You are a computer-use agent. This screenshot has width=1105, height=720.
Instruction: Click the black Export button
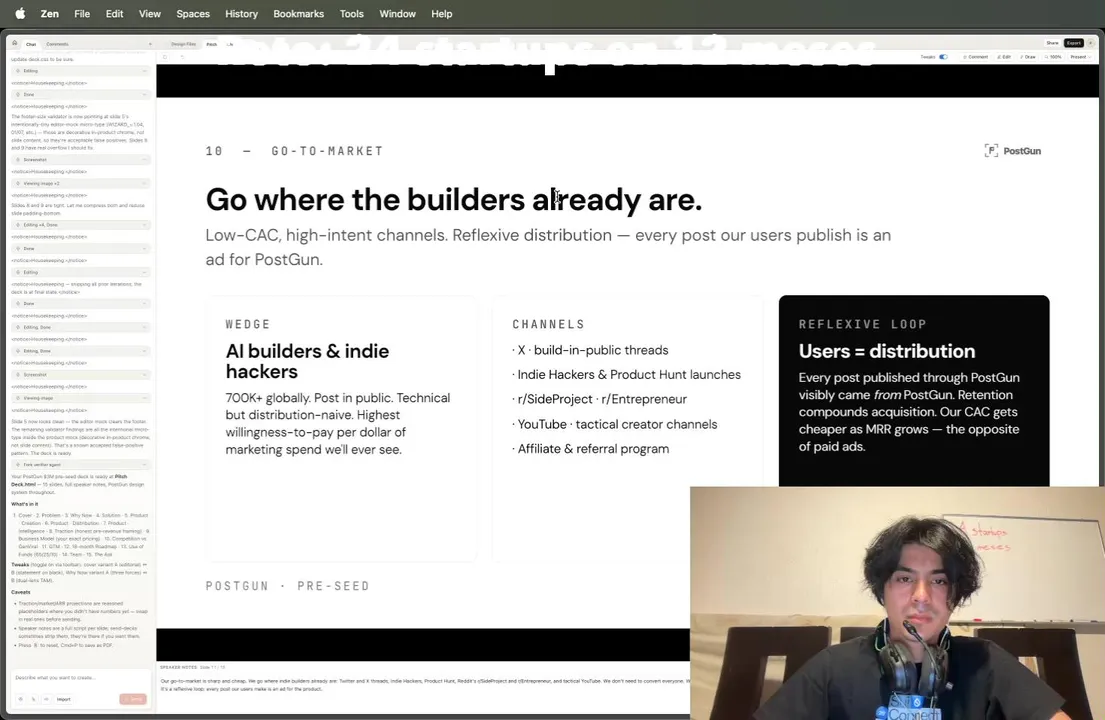point(1073,43)
